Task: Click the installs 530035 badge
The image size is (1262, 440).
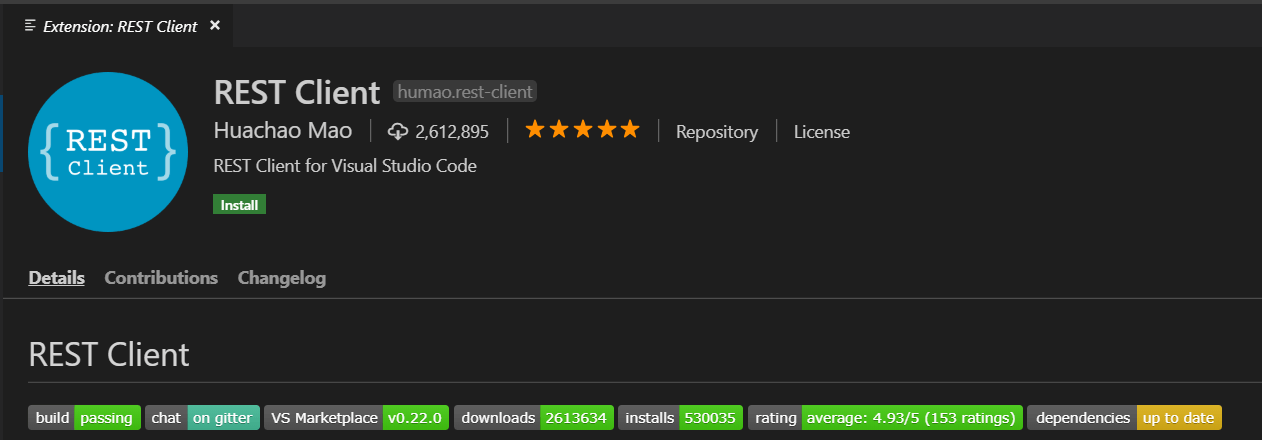Action: [681, 417]
